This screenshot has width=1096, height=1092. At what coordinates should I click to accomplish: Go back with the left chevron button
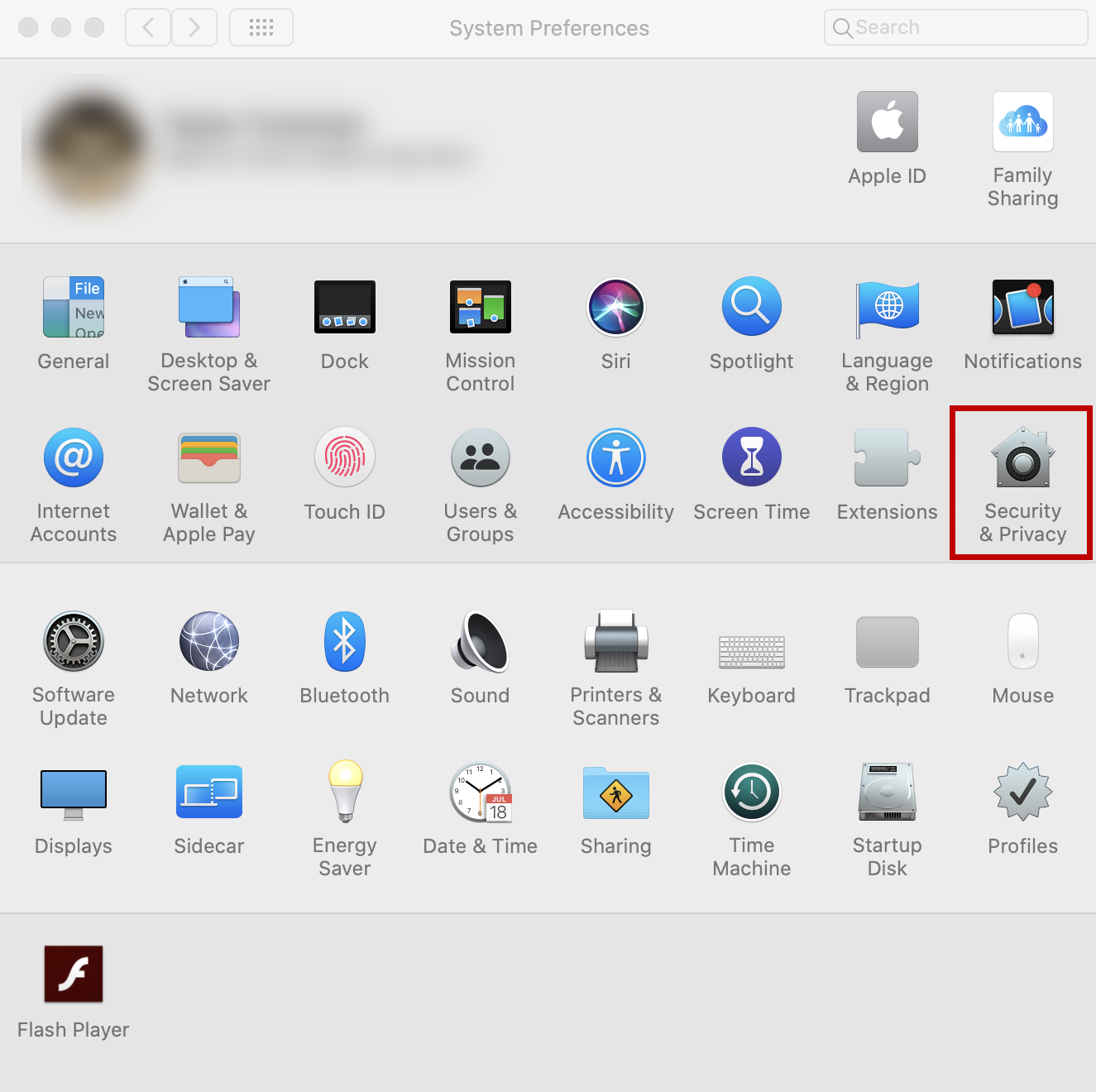tap(148, 27)
